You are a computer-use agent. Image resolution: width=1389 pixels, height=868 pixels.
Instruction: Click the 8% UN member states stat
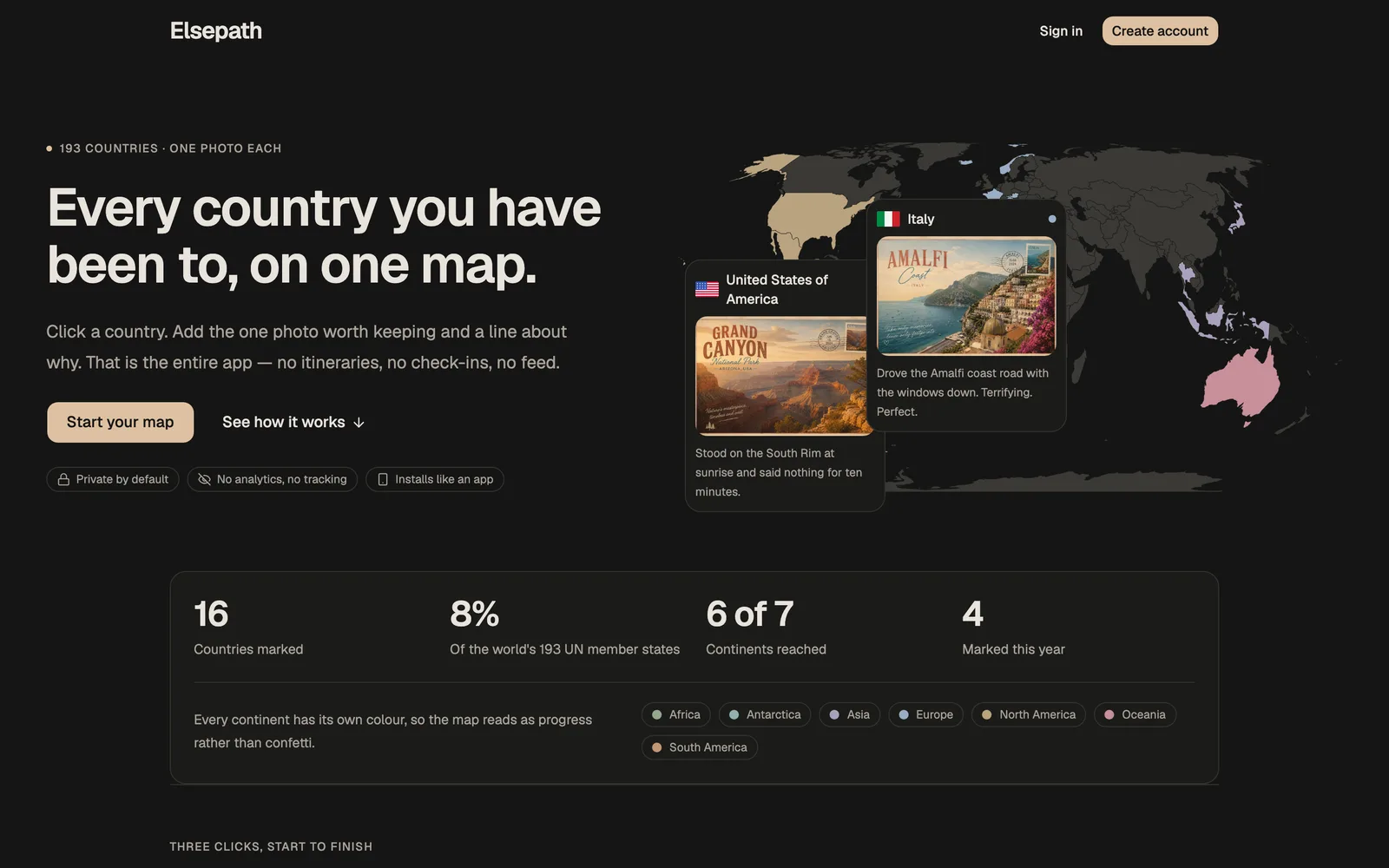[x=564, y=627]
